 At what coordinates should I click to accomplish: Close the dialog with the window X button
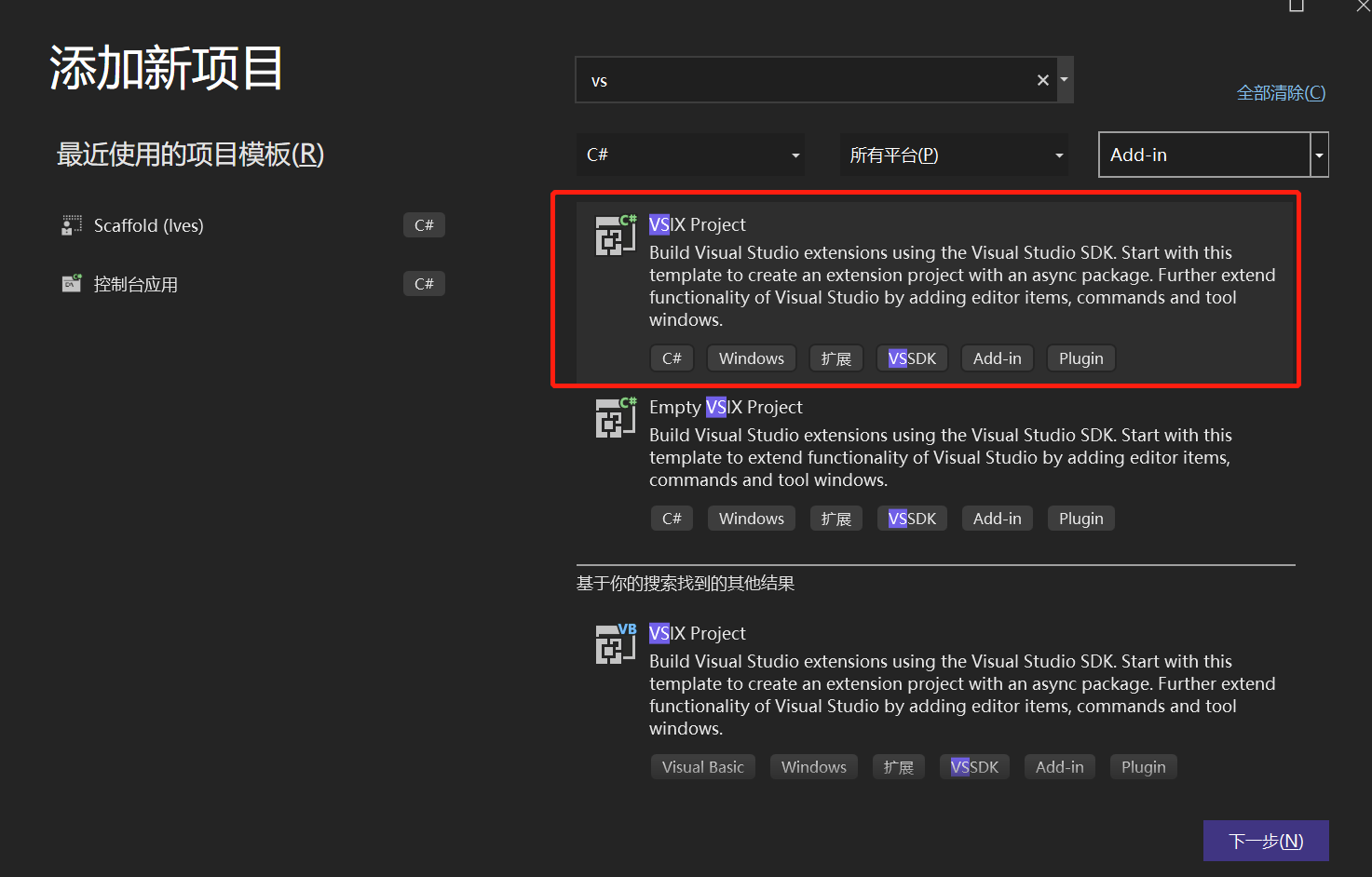click(1363, 6)
